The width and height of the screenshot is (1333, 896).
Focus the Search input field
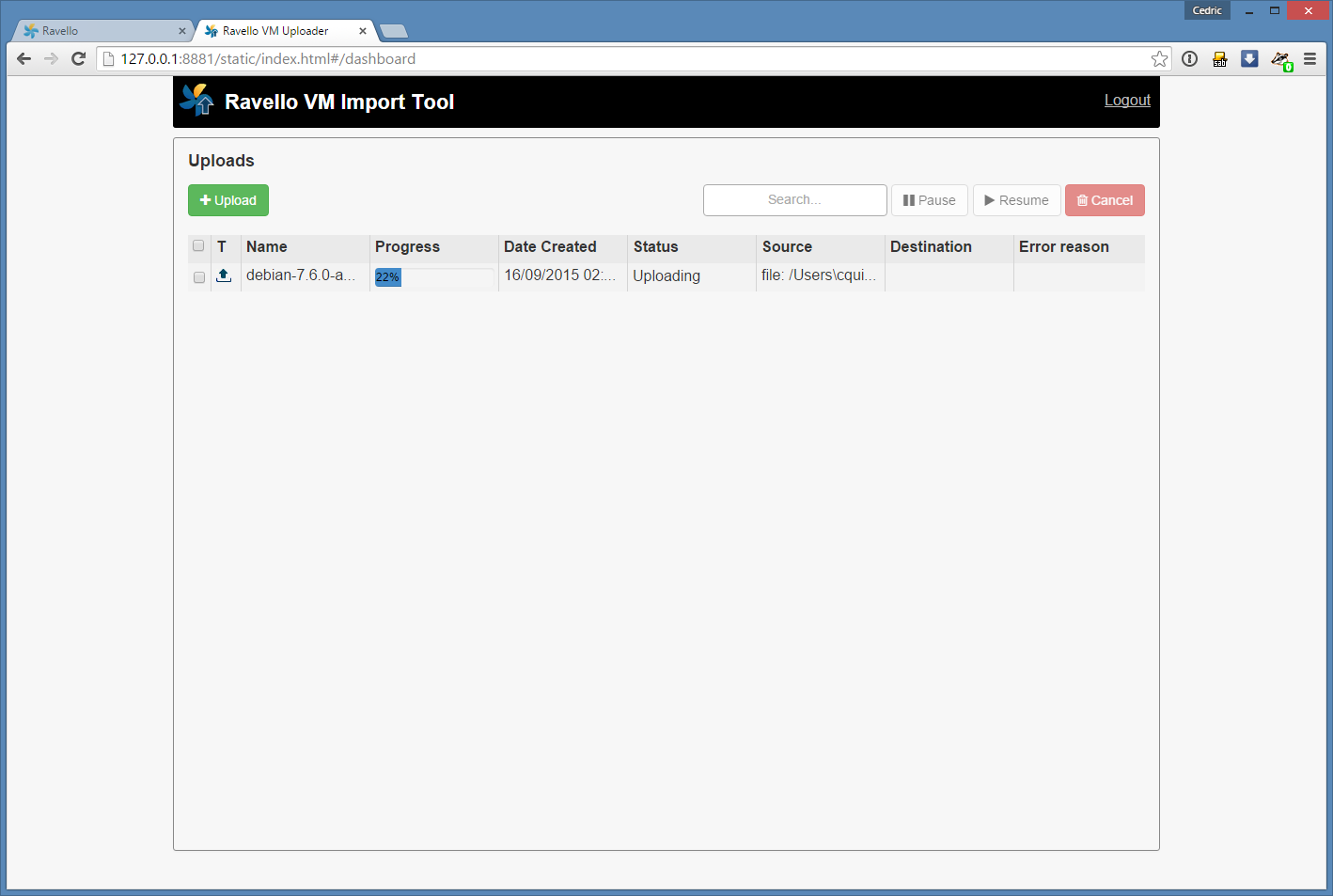tap(794, 200)
